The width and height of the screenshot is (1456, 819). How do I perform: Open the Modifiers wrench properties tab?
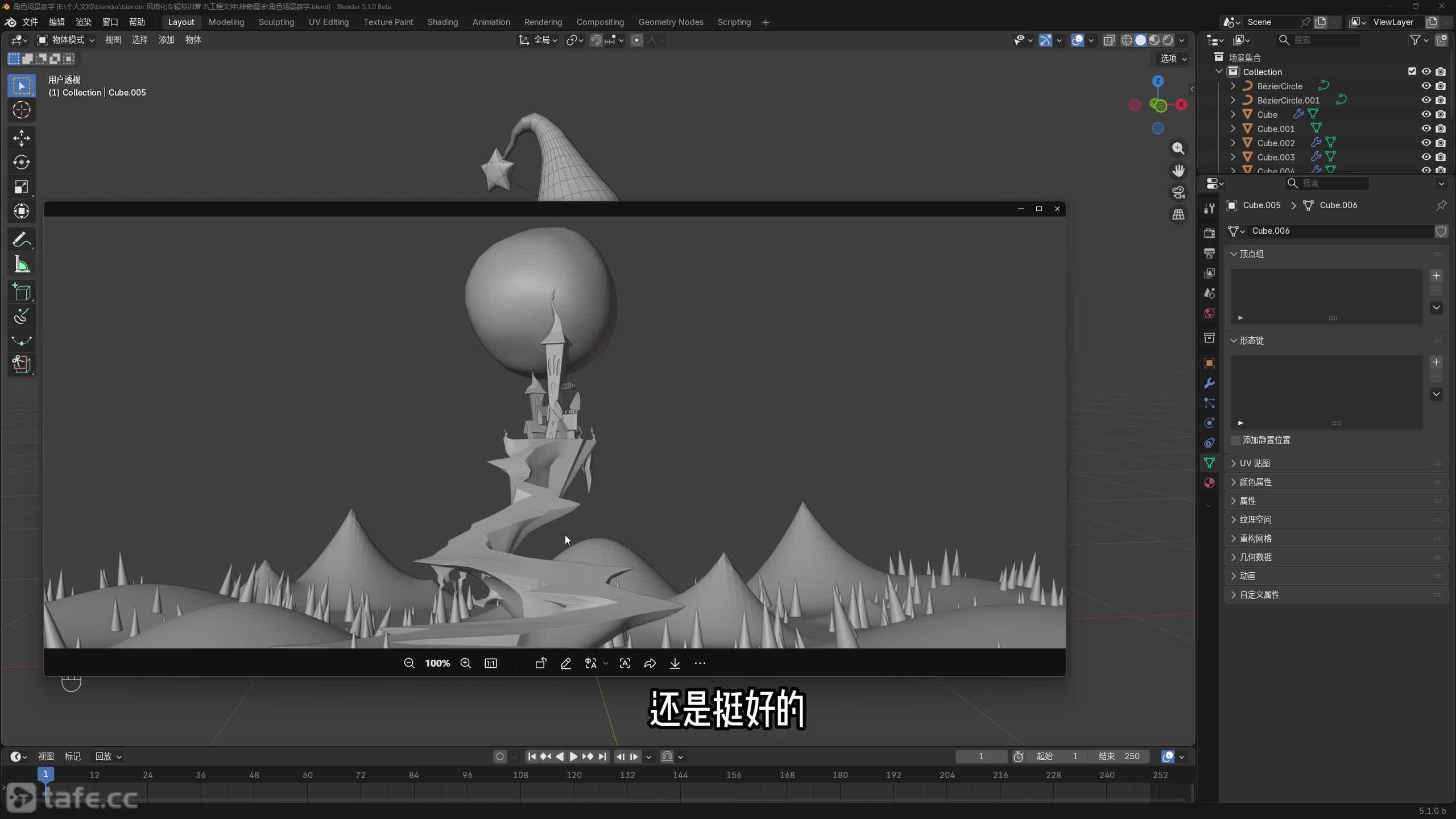pyautogui.click(x=1209, y=383)
